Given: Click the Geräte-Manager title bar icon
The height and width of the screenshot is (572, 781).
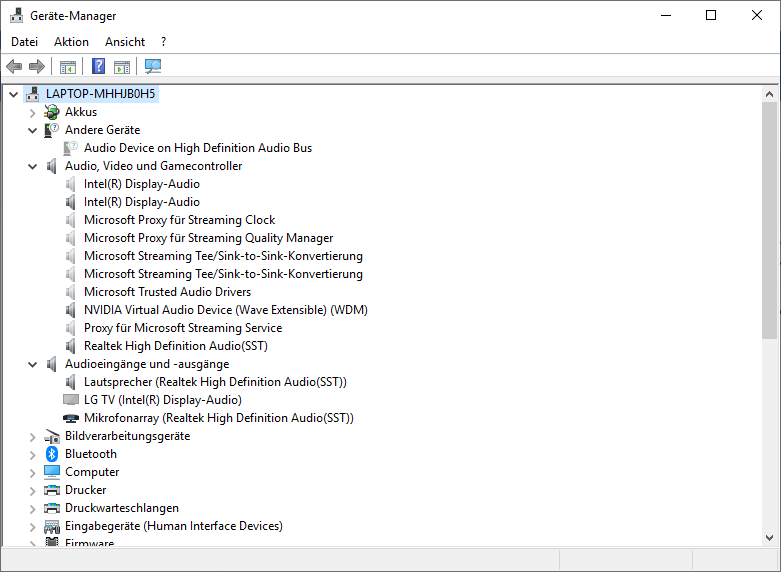Looking at the screenshot, I should (x=16, y=15).
